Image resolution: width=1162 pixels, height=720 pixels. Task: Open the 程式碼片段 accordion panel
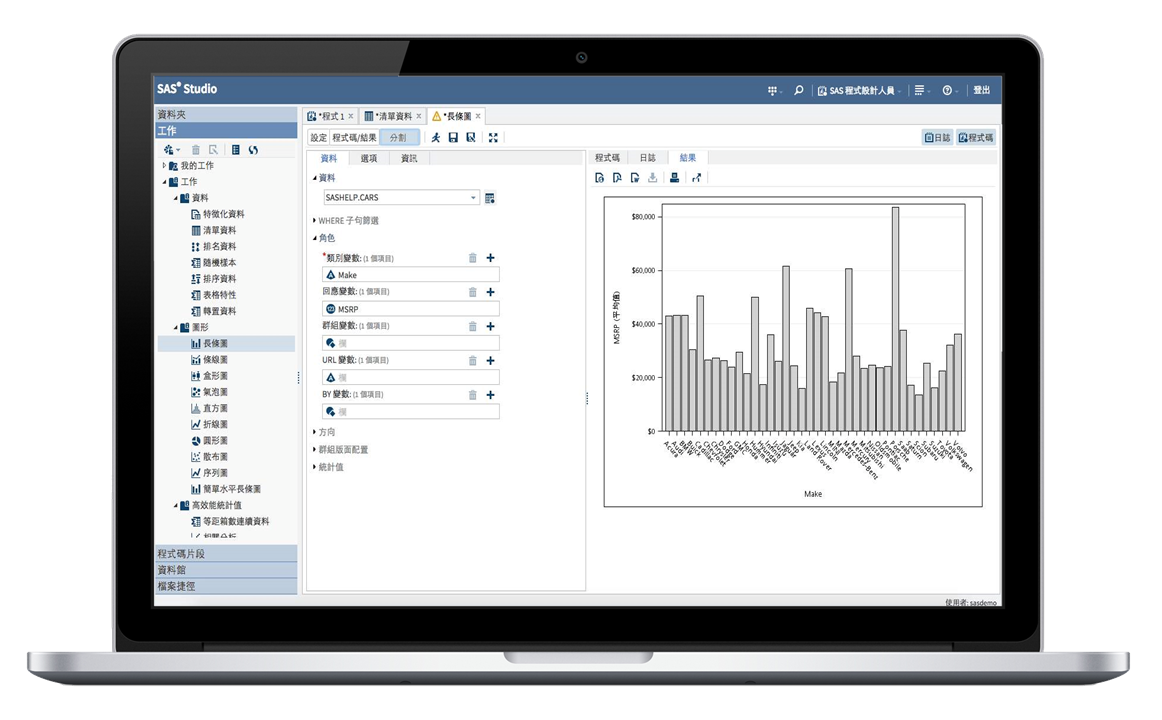[x=226, y=554]
